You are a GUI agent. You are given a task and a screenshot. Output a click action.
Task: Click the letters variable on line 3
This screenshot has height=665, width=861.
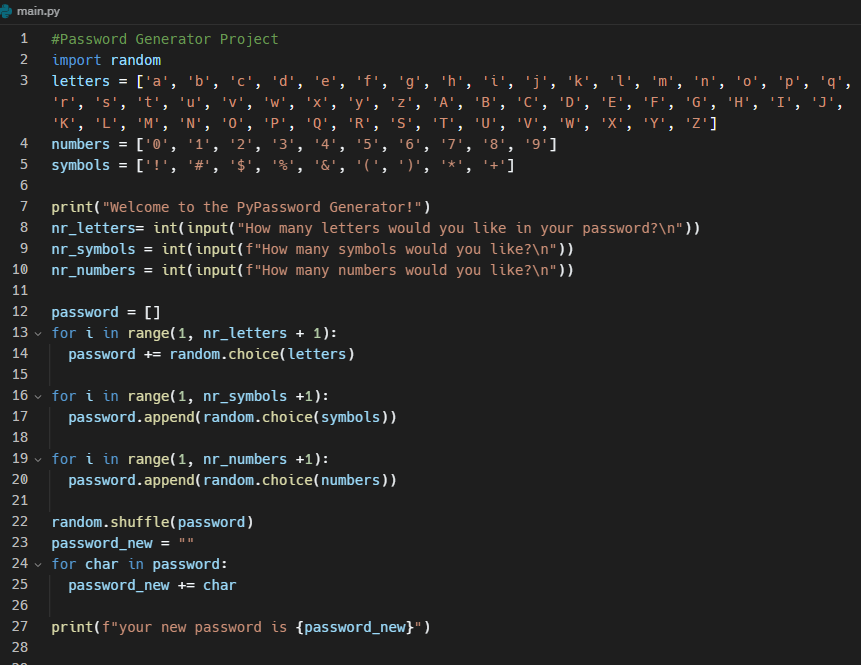click(80, 81)
